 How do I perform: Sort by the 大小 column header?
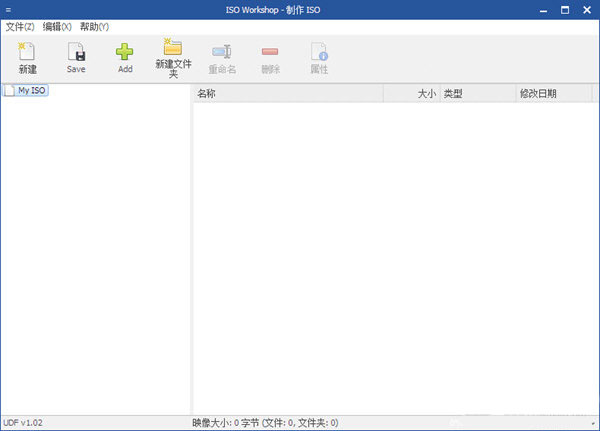tap(412, 93)
